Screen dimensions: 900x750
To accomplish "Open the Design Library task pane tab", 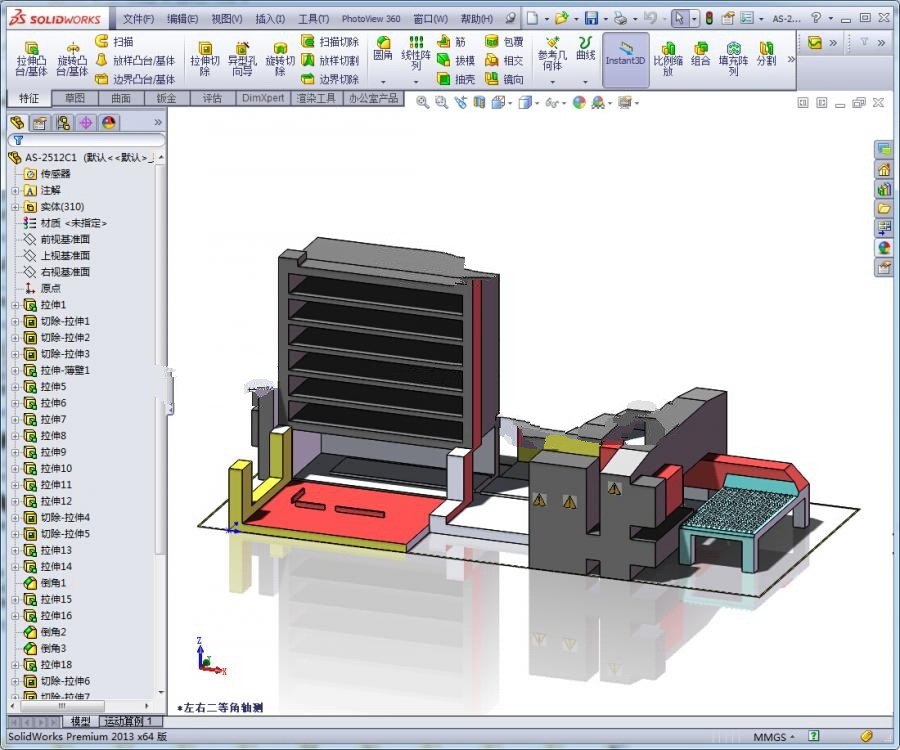I will [x=884, y=189].
